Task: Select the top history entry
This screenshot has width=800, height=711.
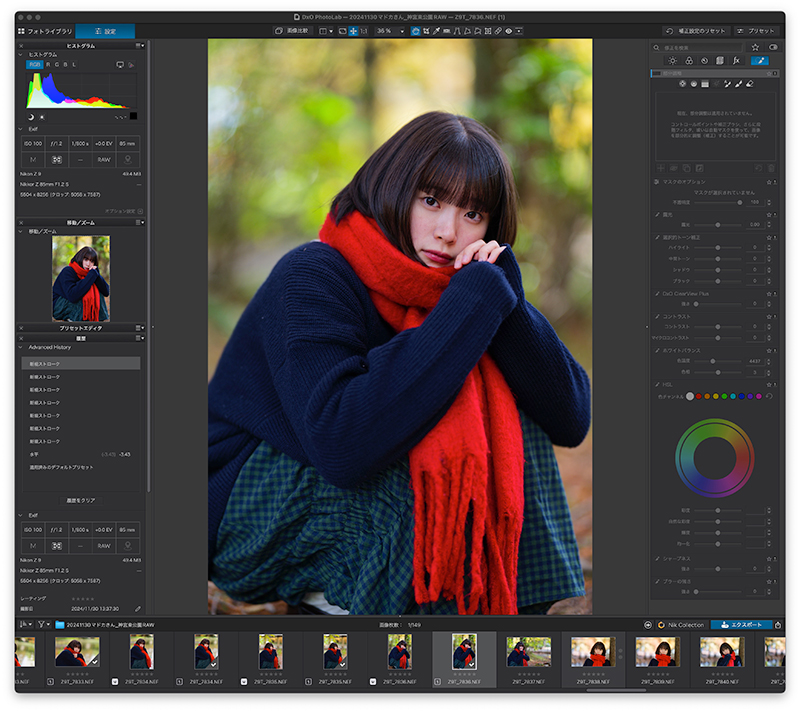Action: point(81,364)
